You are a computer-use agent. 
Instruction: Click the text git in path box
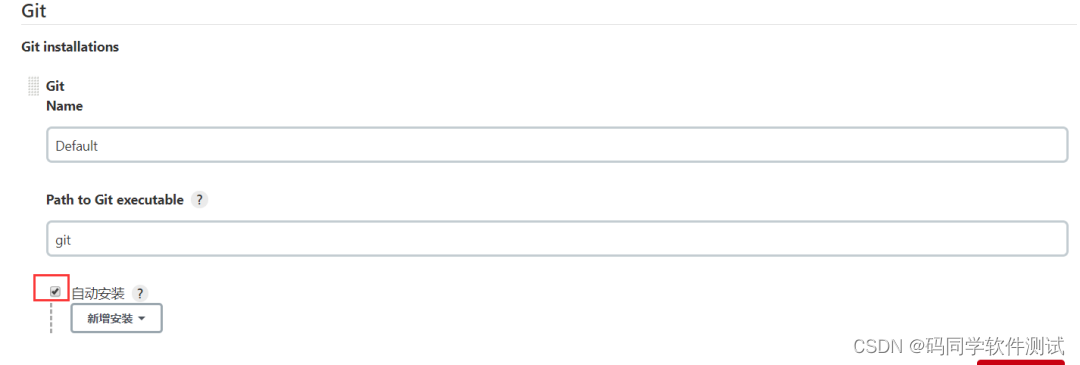(x=63, y=240)
